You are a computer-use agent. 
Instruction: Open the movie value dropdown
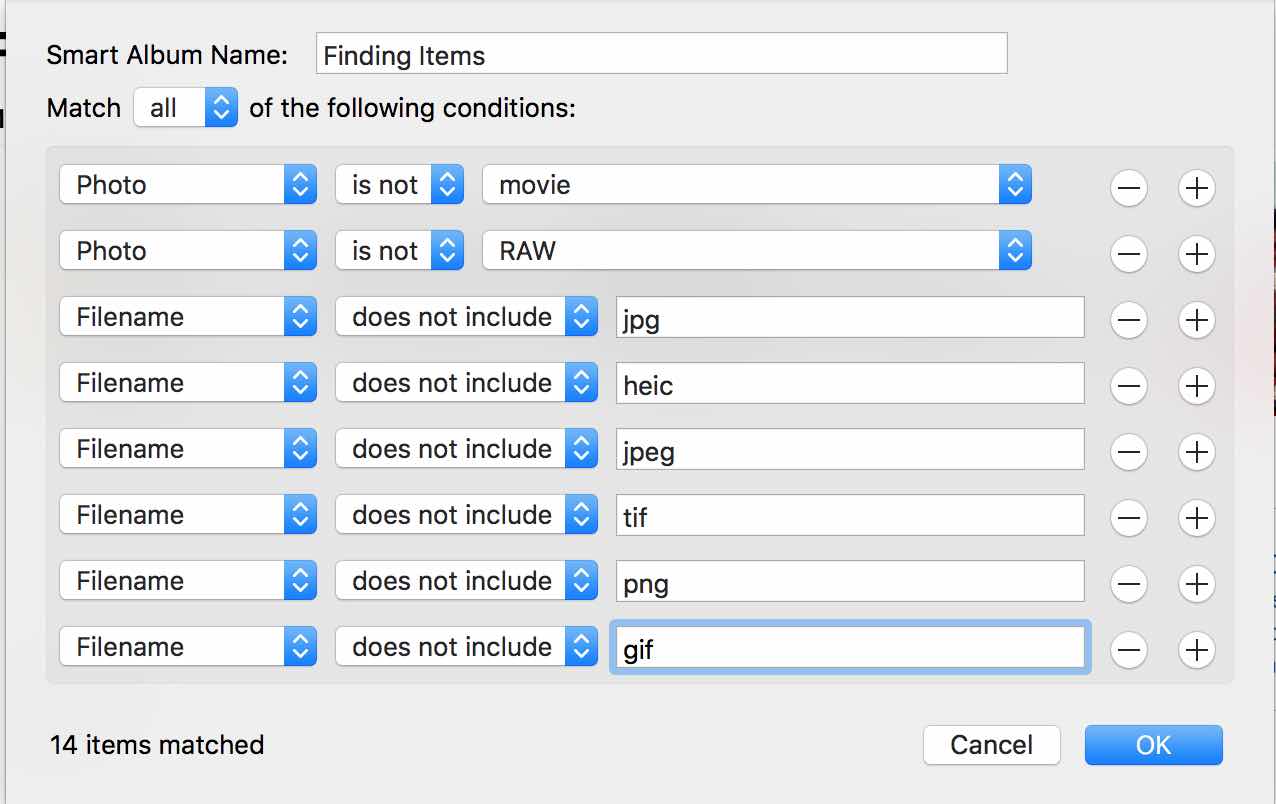coord(756,185)
